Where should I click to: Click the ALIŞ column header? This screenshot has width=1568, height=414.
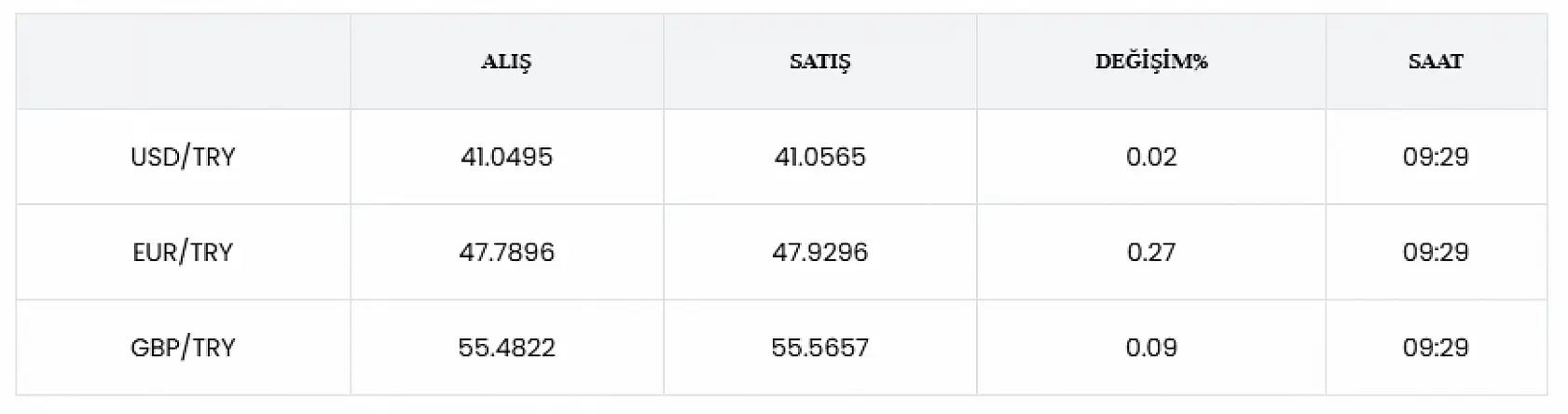click(x=506, y=62)
